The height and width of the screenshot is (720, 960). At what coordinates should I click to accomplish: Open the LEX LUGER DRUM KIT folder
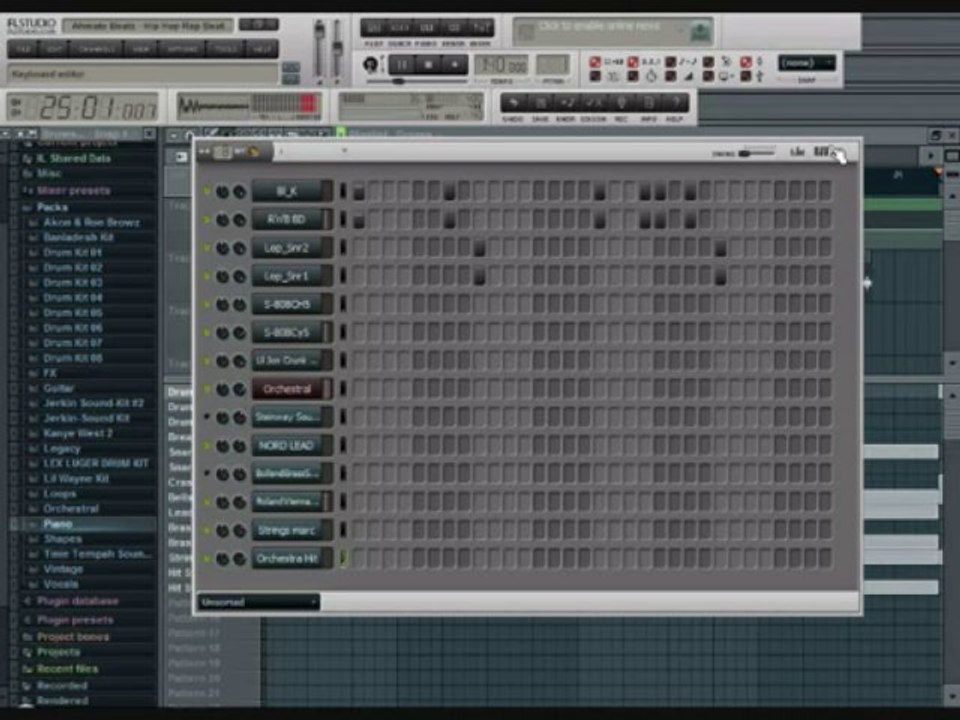pos(96,463)
